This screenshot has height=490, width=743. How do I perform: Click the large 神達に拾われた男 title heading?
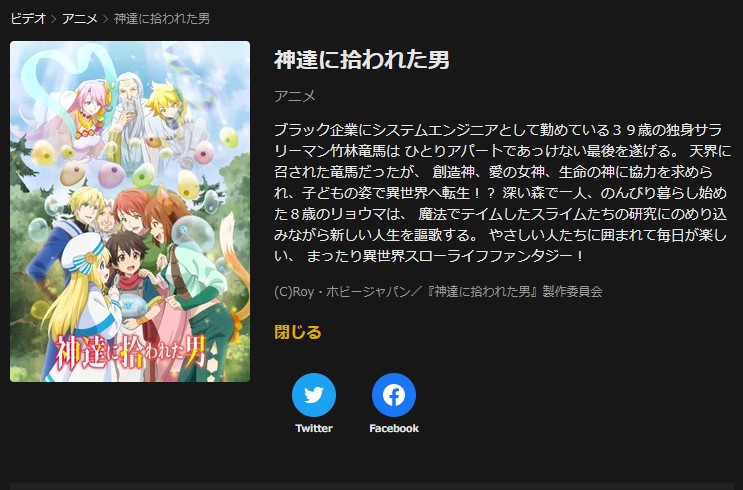[362, 60]
